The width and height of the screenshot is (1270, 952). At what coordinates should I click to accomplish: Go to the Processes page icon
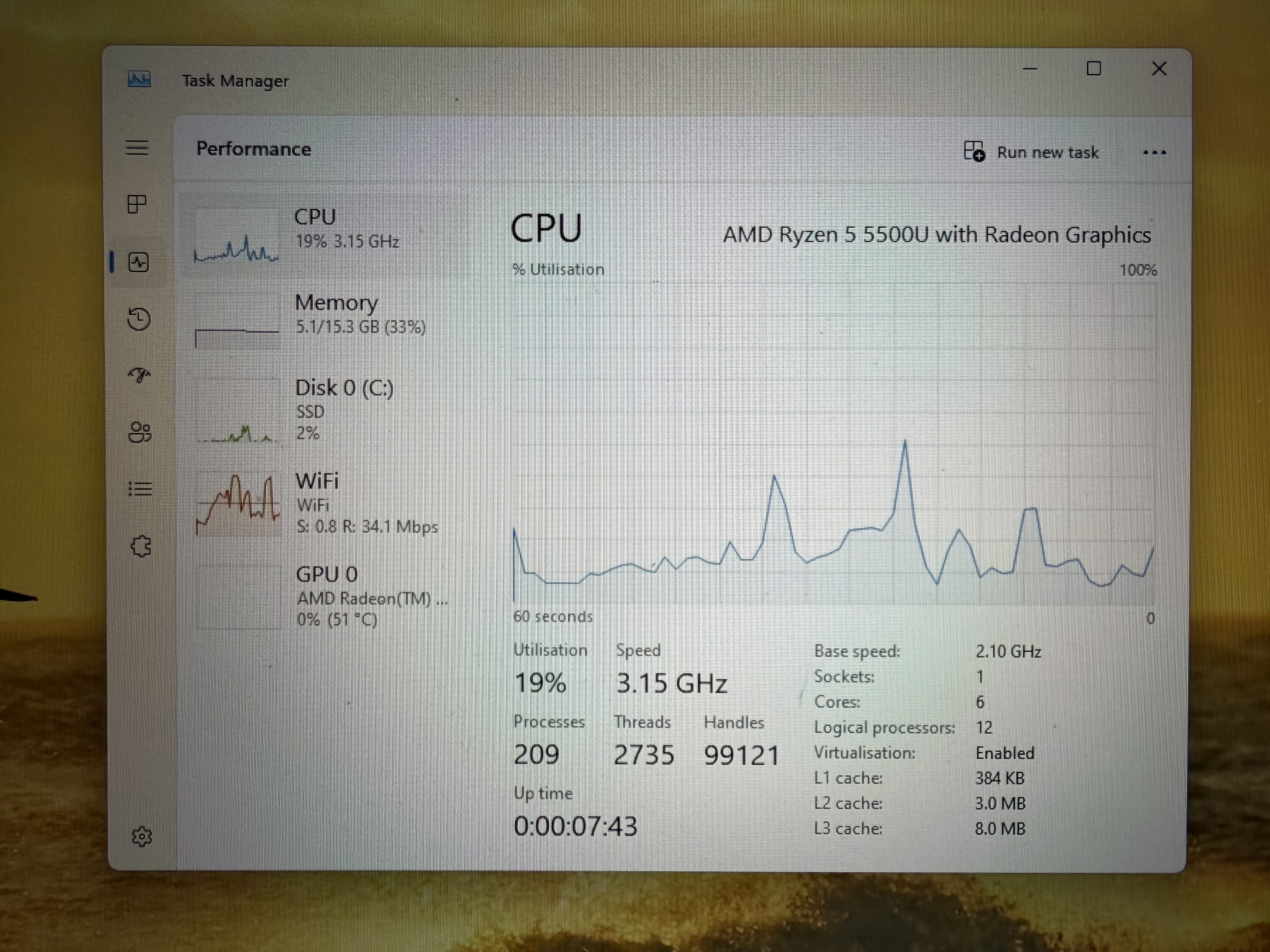pos(137,204)
